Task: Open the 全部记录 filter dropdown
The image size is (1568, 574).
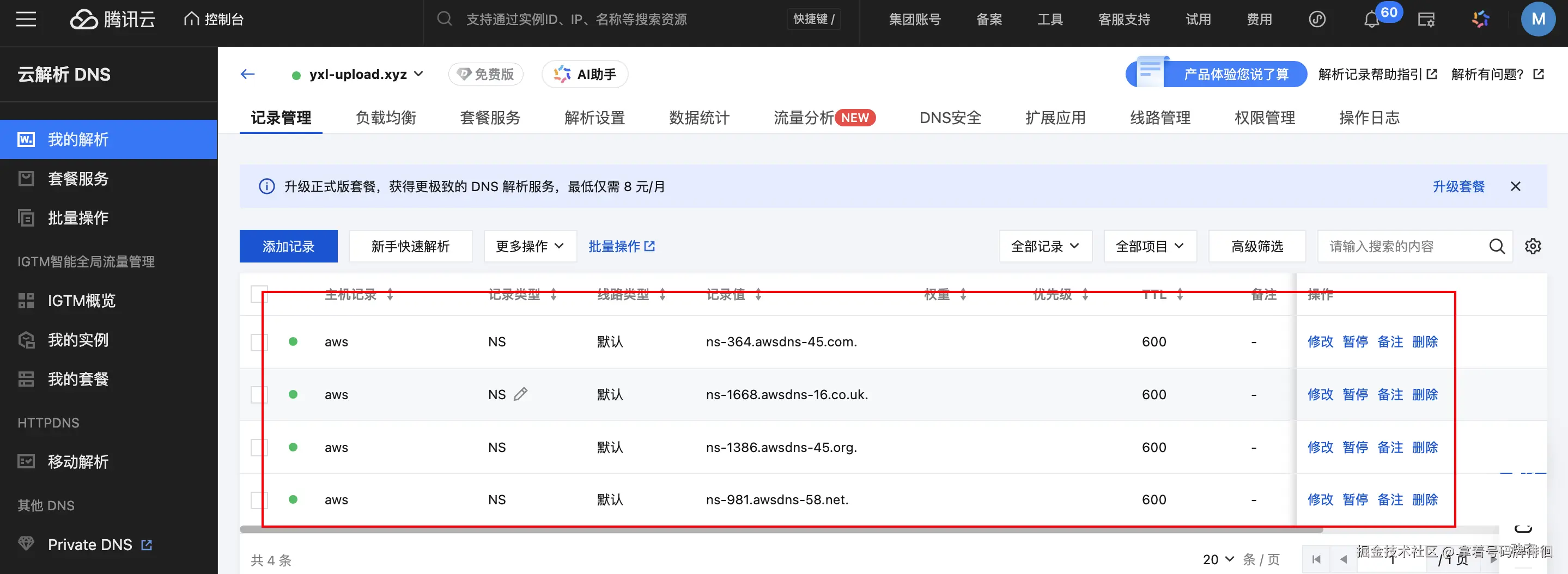Action: coord(1046,247)
